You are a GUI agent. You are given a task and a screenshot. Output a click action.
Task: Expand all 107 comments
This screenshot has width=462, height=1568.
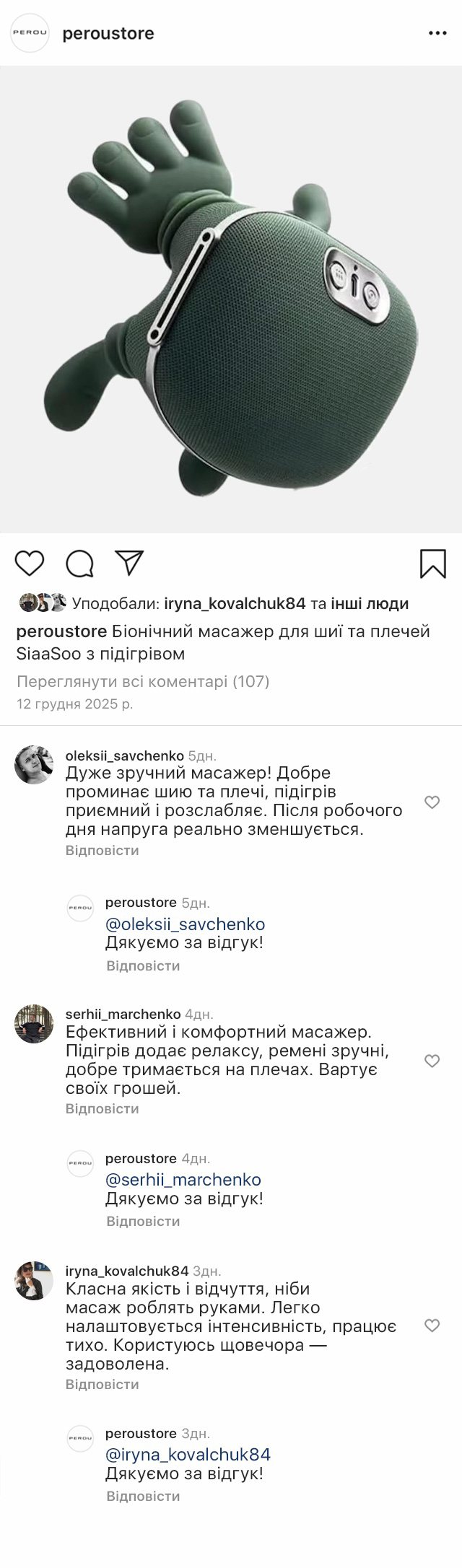[x=143, y=681]
